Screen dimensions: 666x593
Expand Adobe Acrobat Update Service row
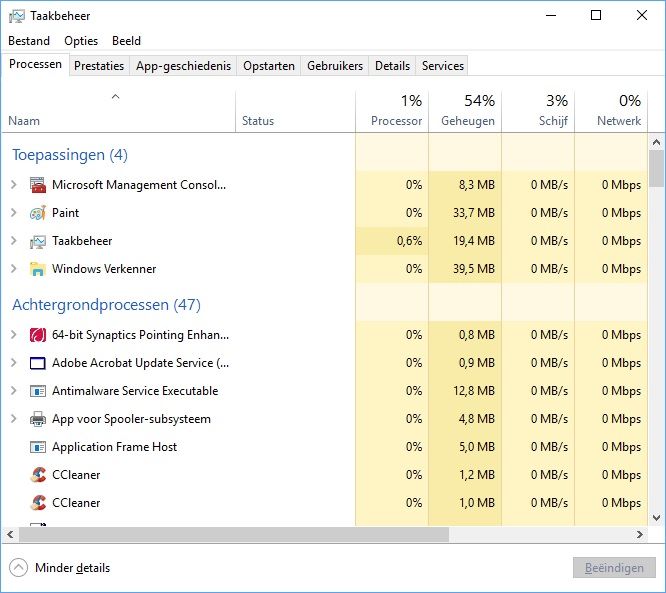click(x=14, y=363)
